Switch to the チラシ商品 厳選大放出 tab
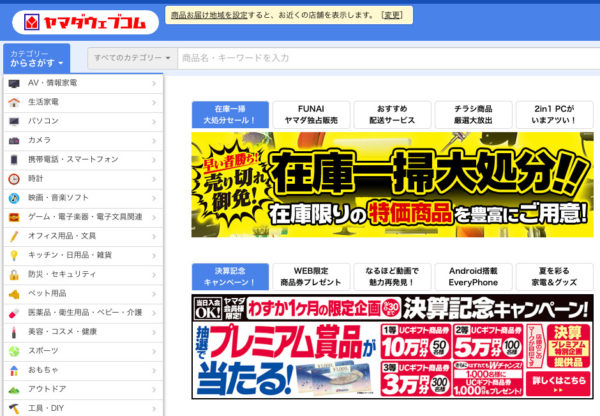The image size is (600, 416). click(473, 114)
